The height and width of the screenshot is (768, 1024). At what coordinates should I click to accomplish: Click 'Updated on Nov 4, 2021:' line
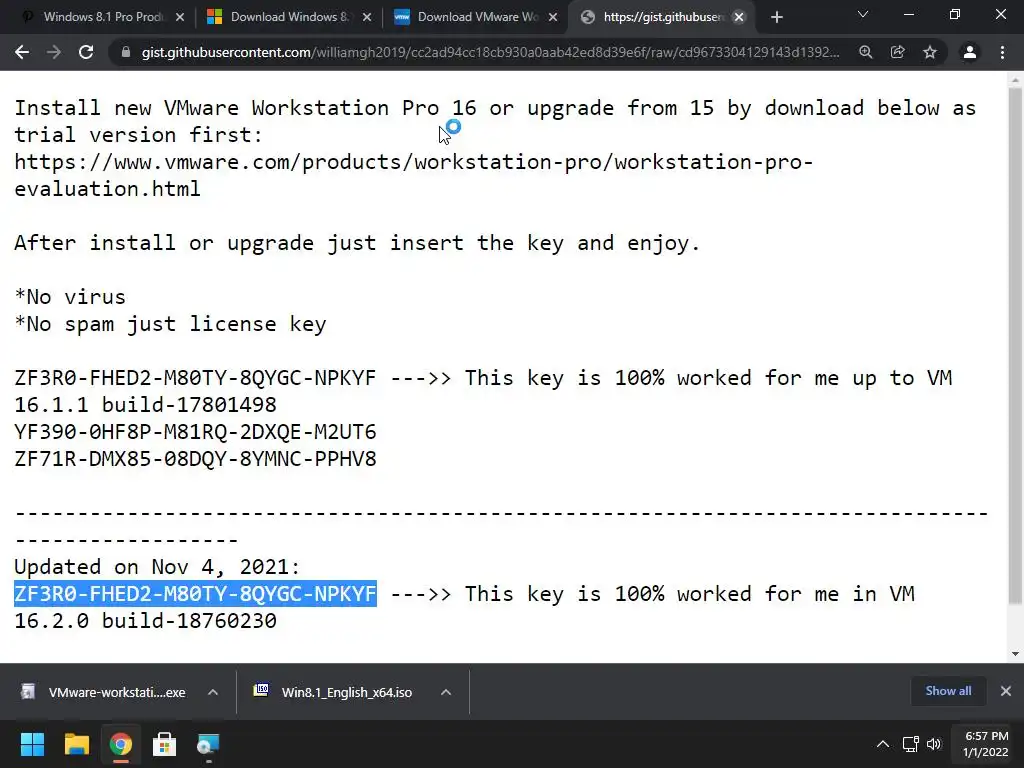click(157, 567)
